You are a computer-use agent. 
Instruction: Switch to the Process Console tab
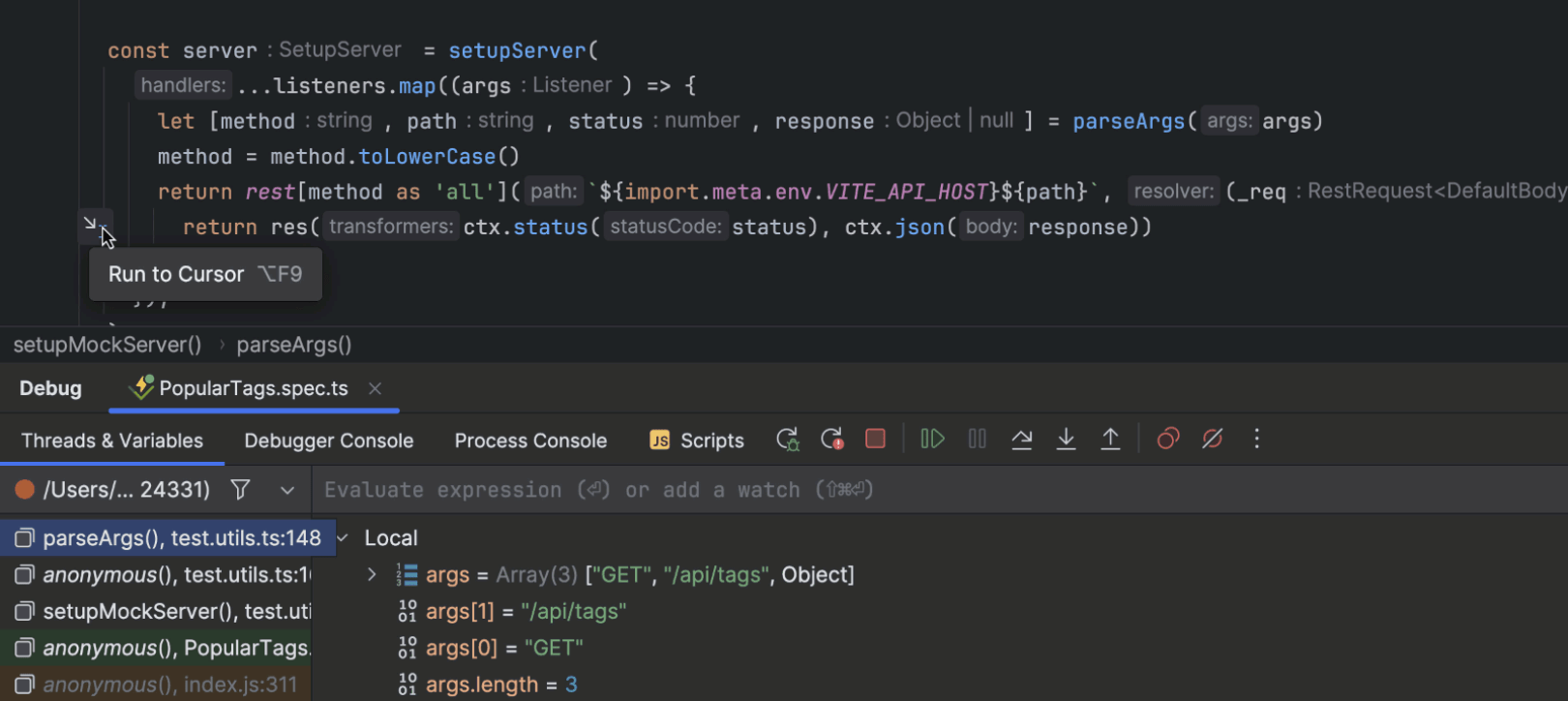click(x=530, y=441)
